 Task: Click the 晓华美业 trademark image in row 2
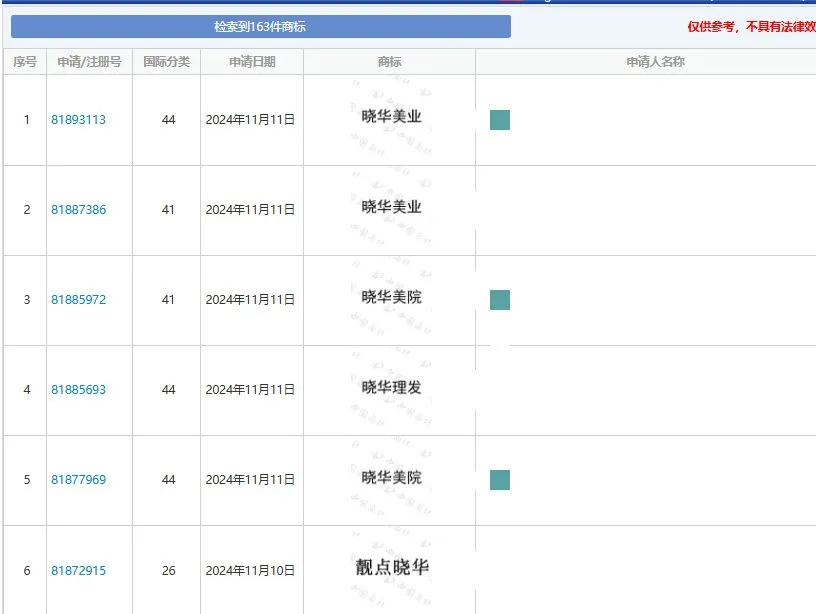(x=391, y=207)
